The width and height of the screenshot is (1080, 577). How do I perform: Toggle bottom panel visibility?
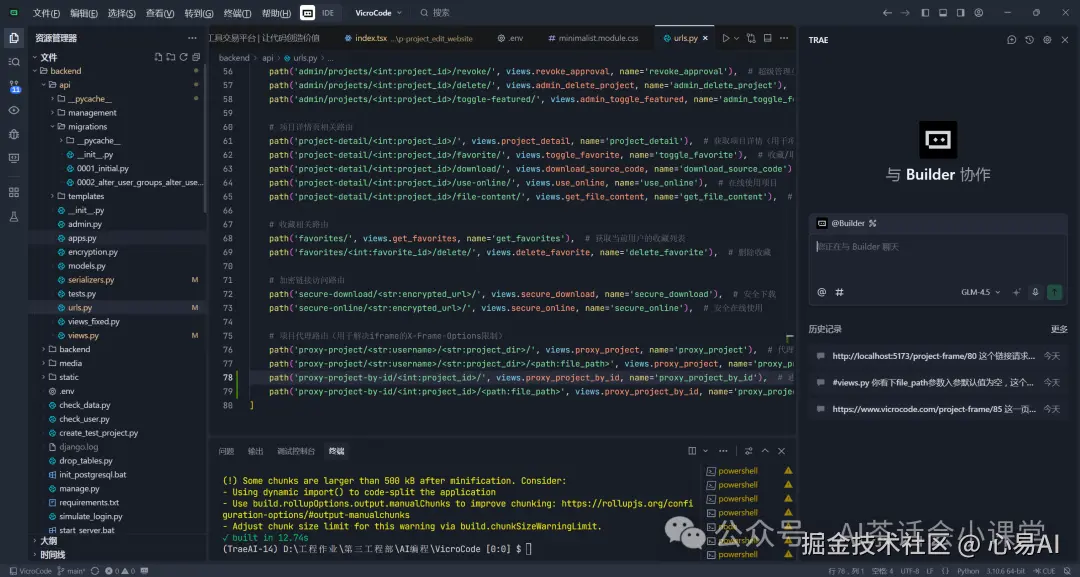coord(943,12)
